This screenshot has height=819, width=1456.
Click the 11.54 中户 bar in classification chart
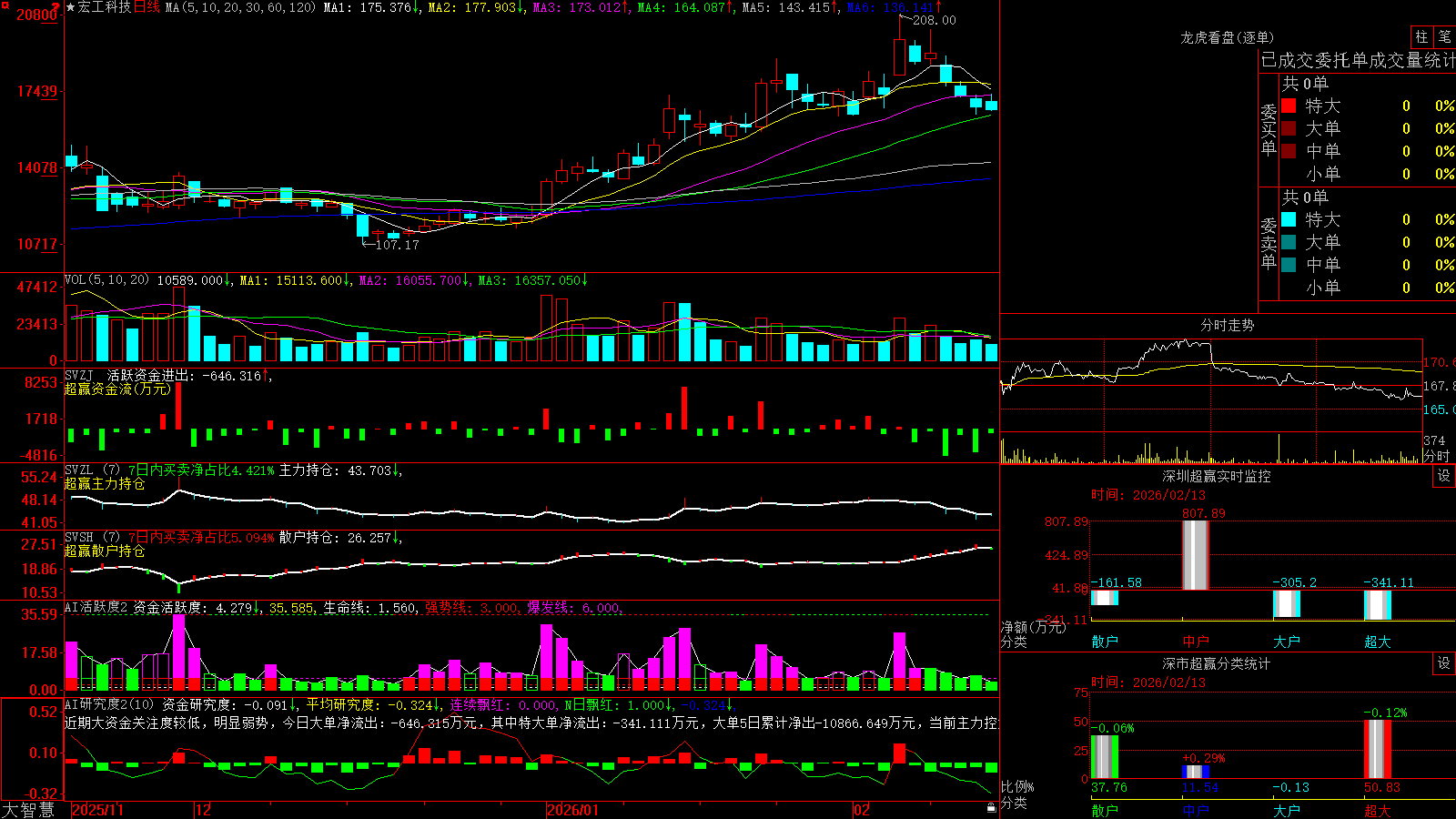[1196, 772]
